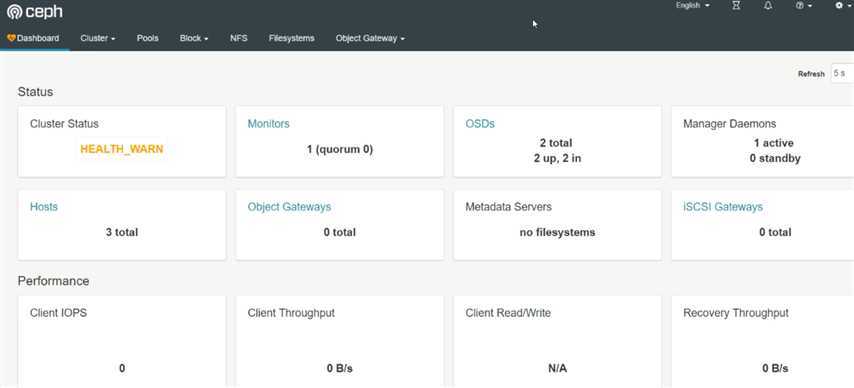
Task: Go to the Pools tab
Action: coord(148,39)
